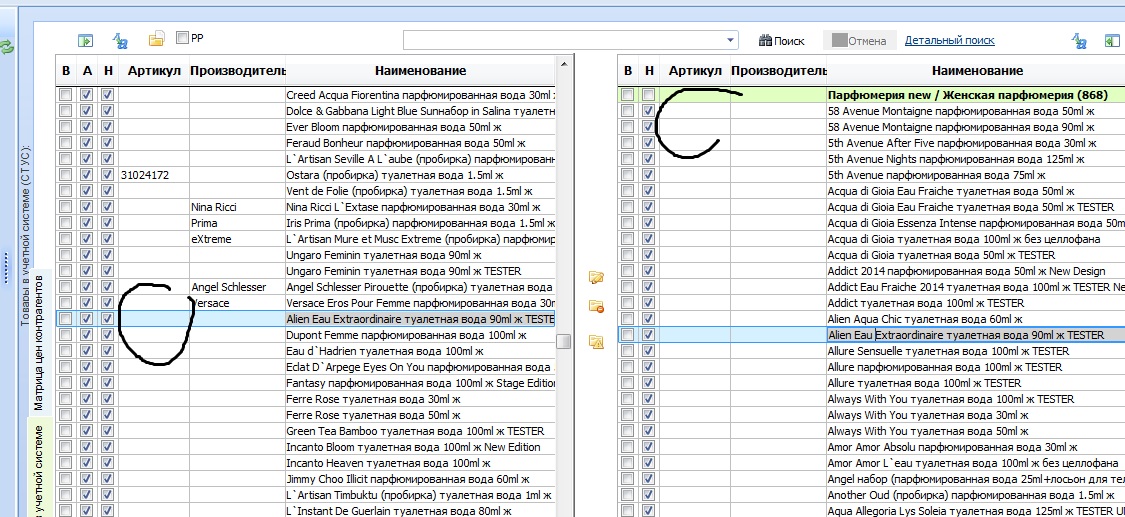Click the folder with red mark icon between panels
This screenshot has height=517, width=1125.
click(596, 306)
